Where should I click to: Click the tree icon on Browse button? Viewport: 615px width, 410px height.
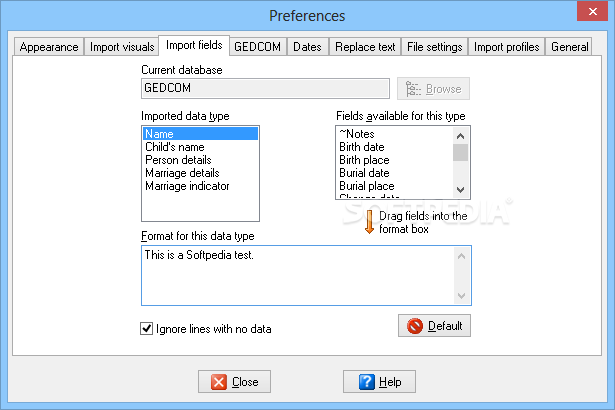[413, 89]
